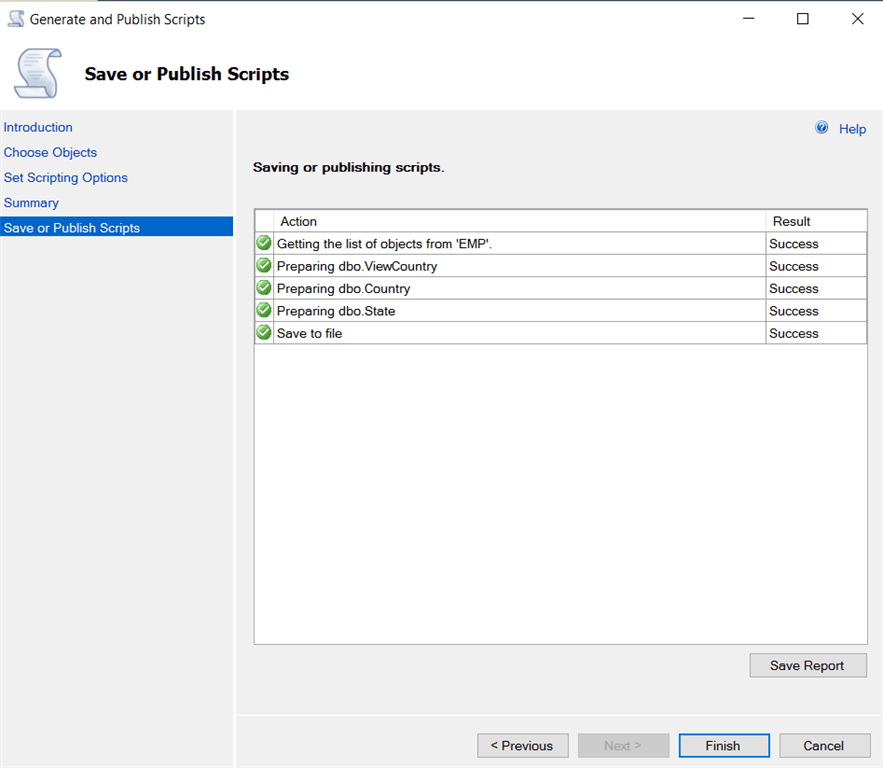Open the Summary step
The image size is (883, 768).
(x=31, y=202)
